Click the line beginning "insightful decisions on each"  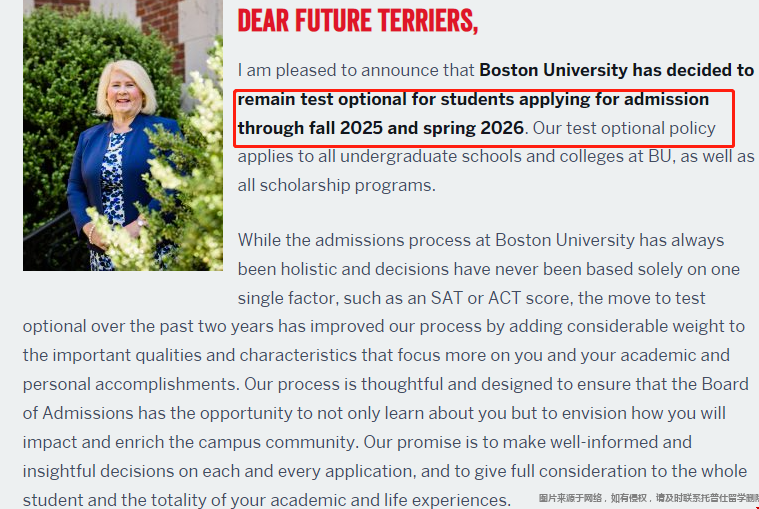(x=385, y=471)
